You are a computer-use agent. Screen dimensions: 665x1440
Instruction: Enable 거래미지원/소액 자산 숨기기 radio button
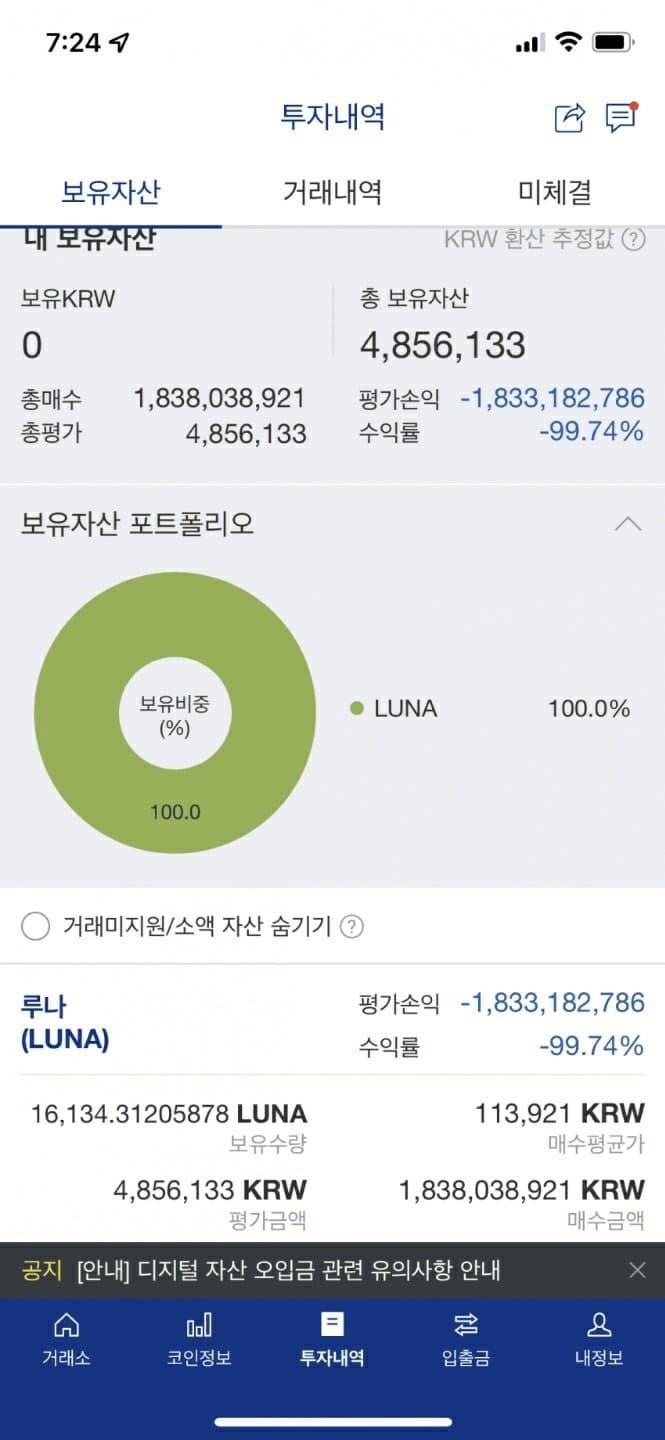(35, 927)
